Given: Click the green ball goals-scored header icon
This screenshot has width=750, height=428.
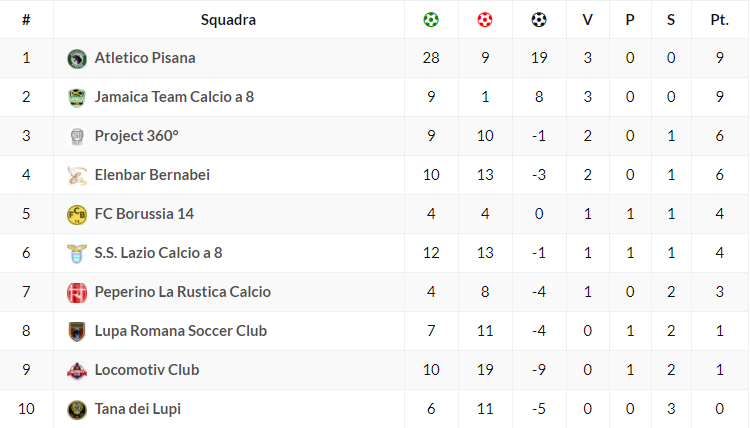Looking at the screenshot, I should click(431, 19).
